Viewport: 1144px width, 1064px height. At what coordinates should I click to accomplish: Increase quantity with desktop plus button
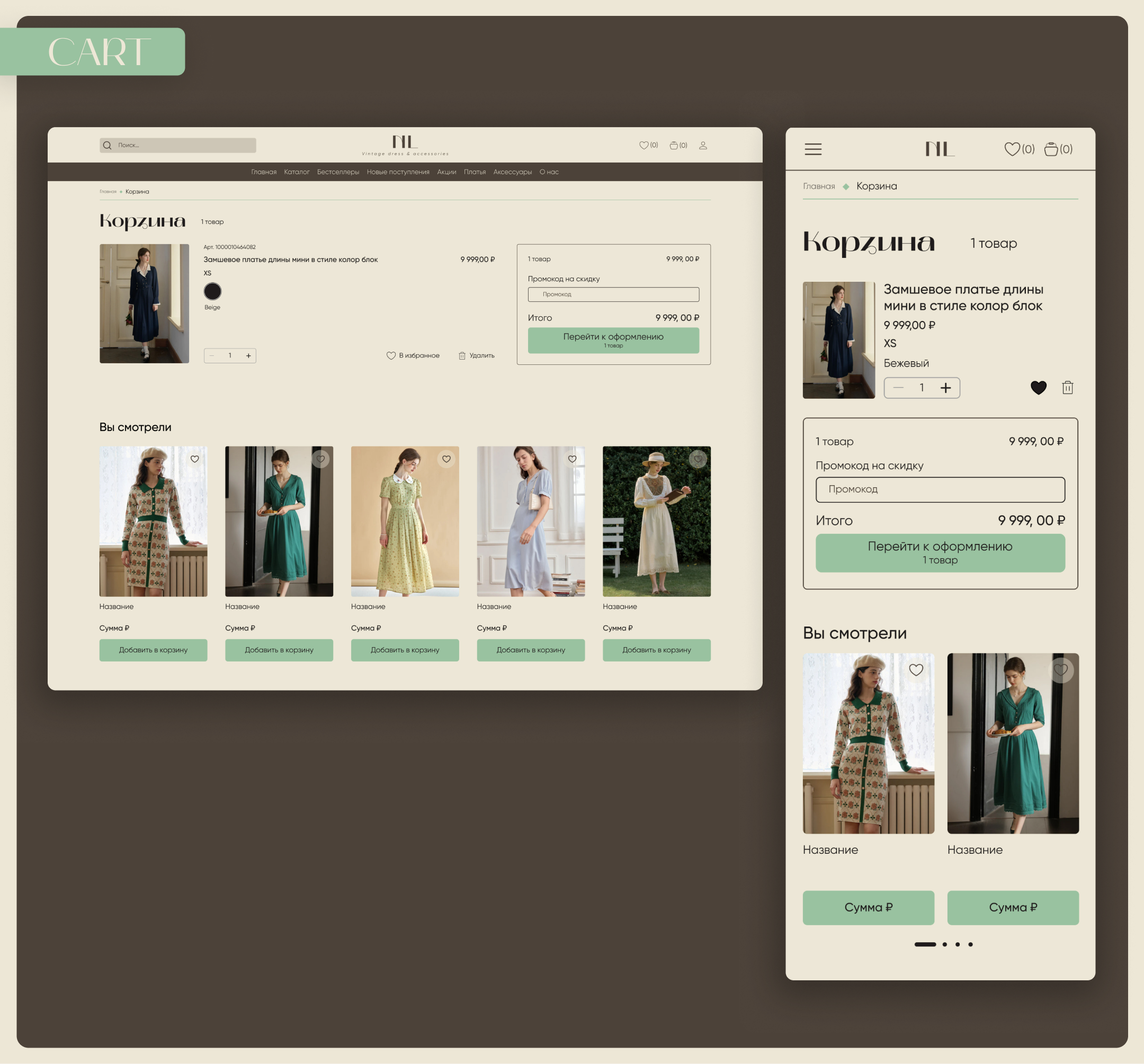click(x=248, y=355)
